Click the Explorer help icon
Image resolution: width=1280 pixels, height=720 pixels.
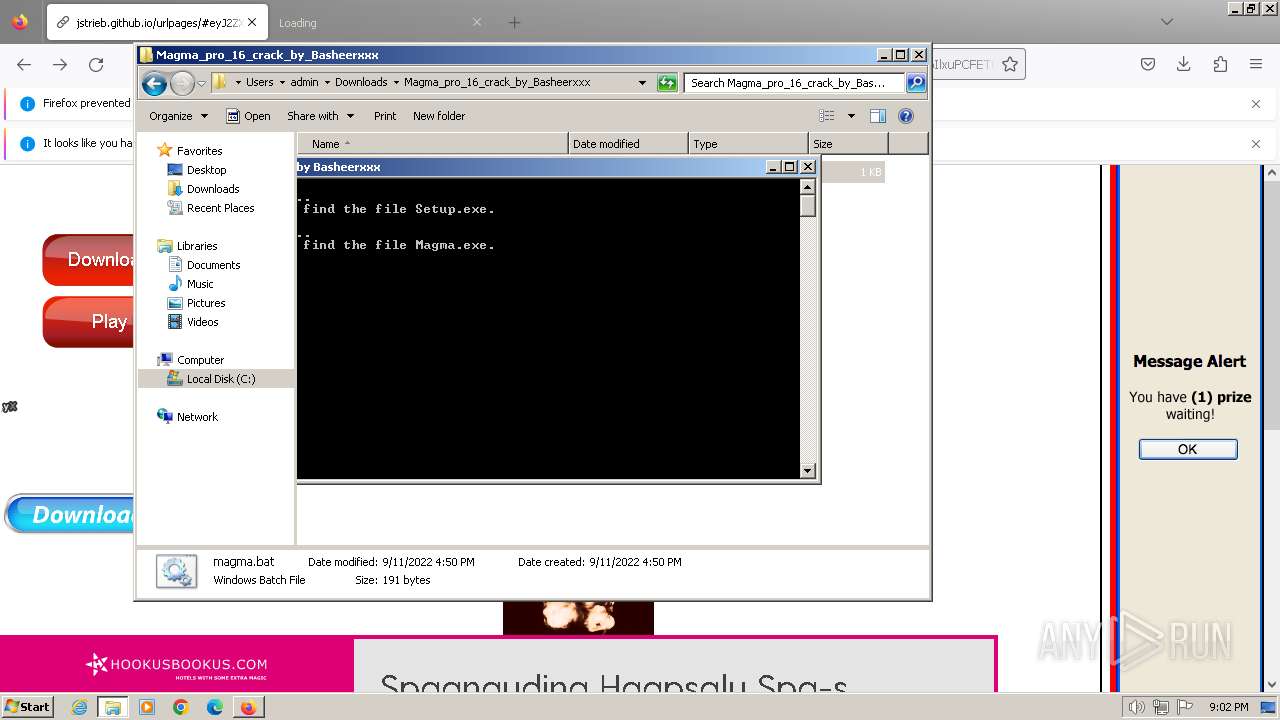pos(906,116)
